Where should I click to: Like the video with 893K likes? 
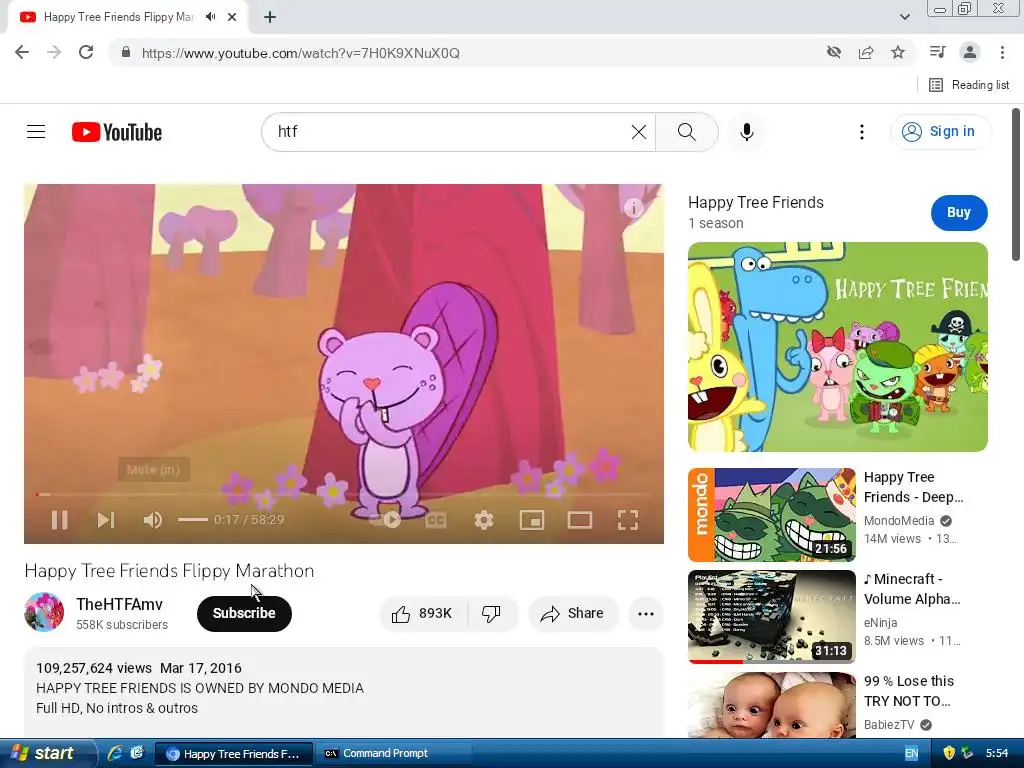pos(423,613)
